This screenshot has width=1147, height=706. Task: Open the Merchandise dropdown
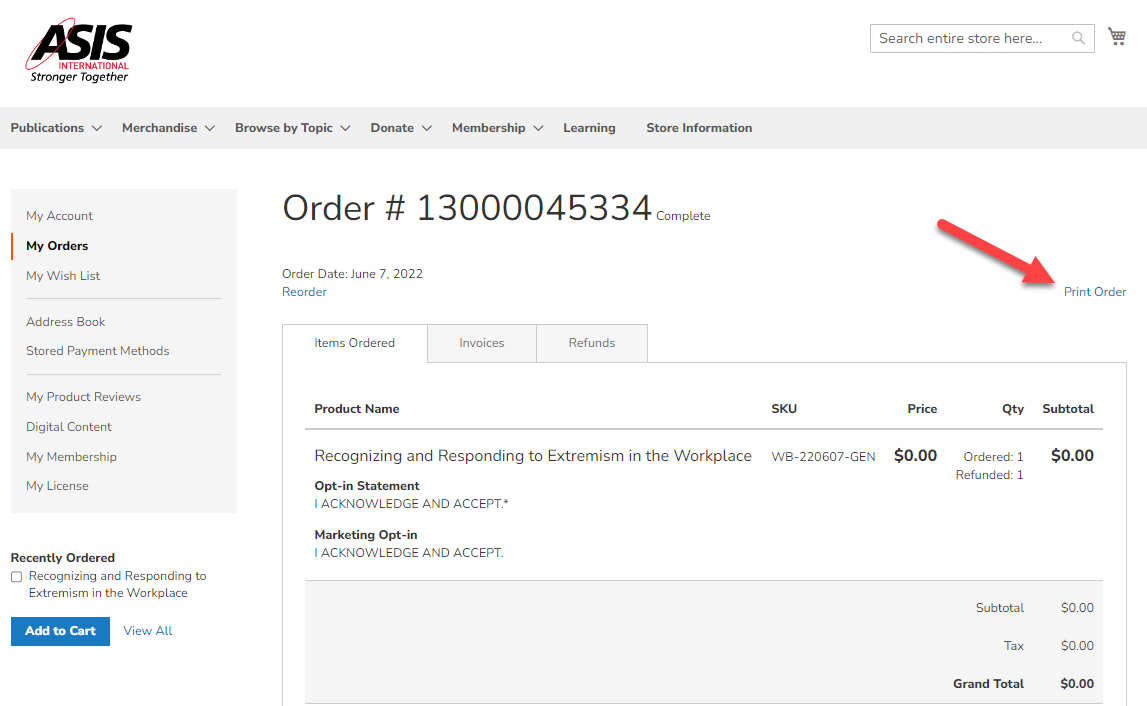(x=160, y=127)
